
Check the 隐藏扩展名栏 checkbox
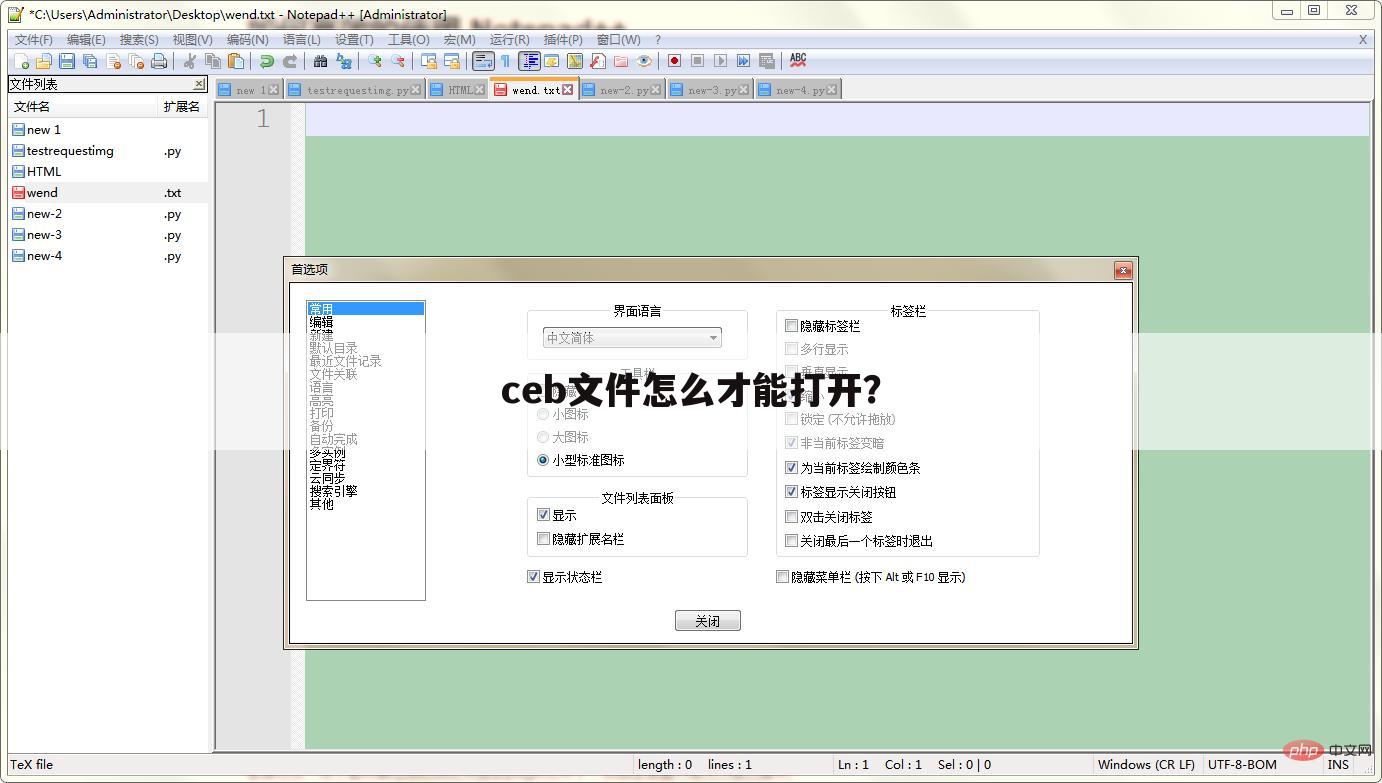pyautogui.click(x=543, y=539)
